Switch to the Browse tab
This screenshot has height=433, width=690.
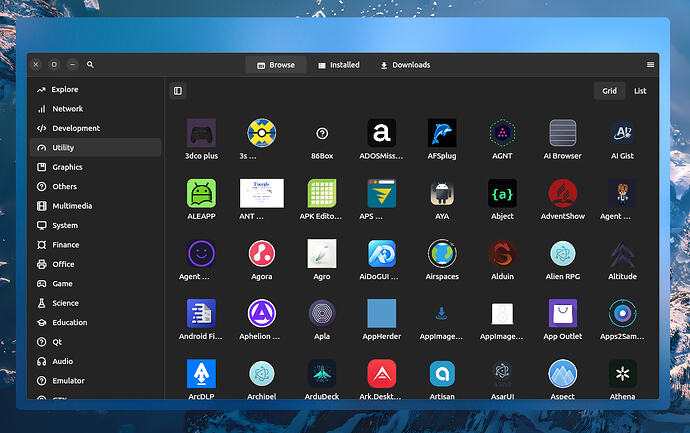point(276,65)
